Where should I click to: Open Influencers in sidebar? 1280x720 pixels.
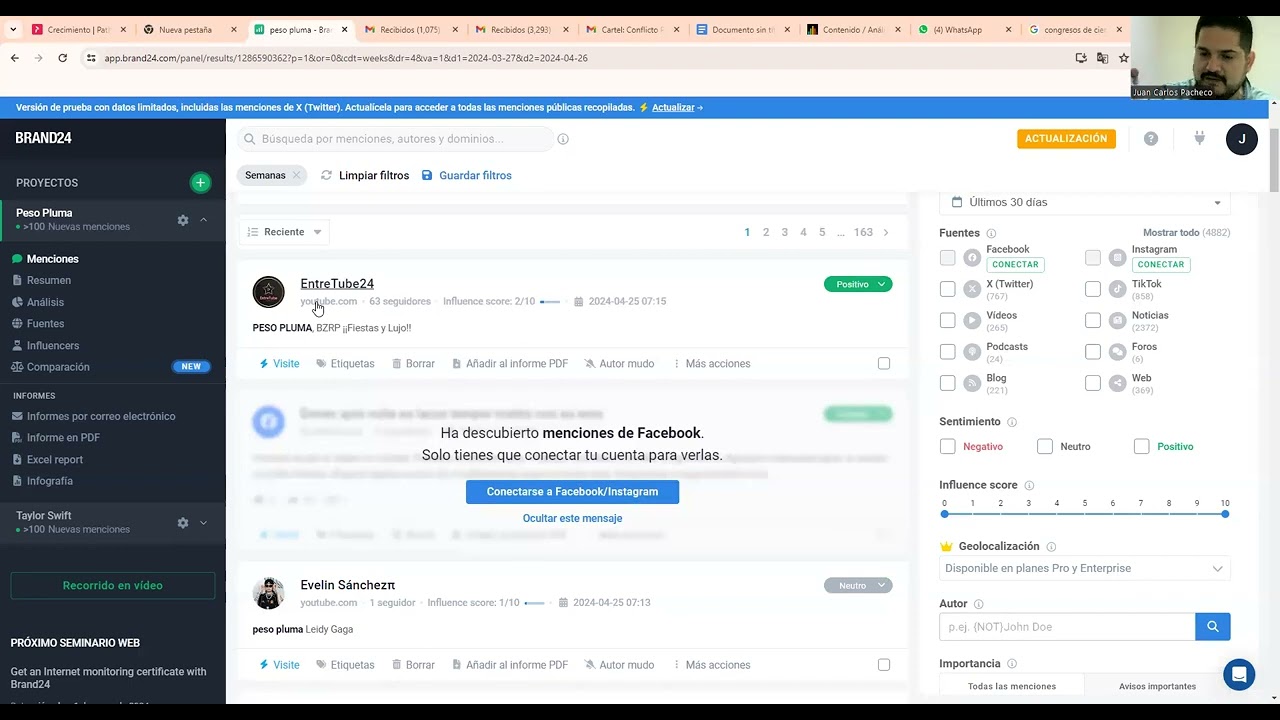(53, 345)
